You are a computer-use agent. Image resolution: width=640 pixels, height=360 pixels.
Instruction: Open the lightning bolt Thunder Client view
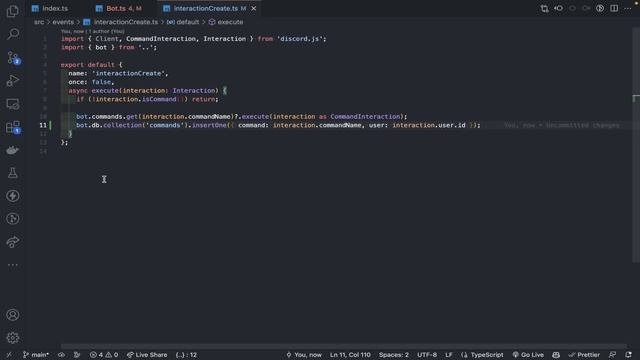coord(13,196)
